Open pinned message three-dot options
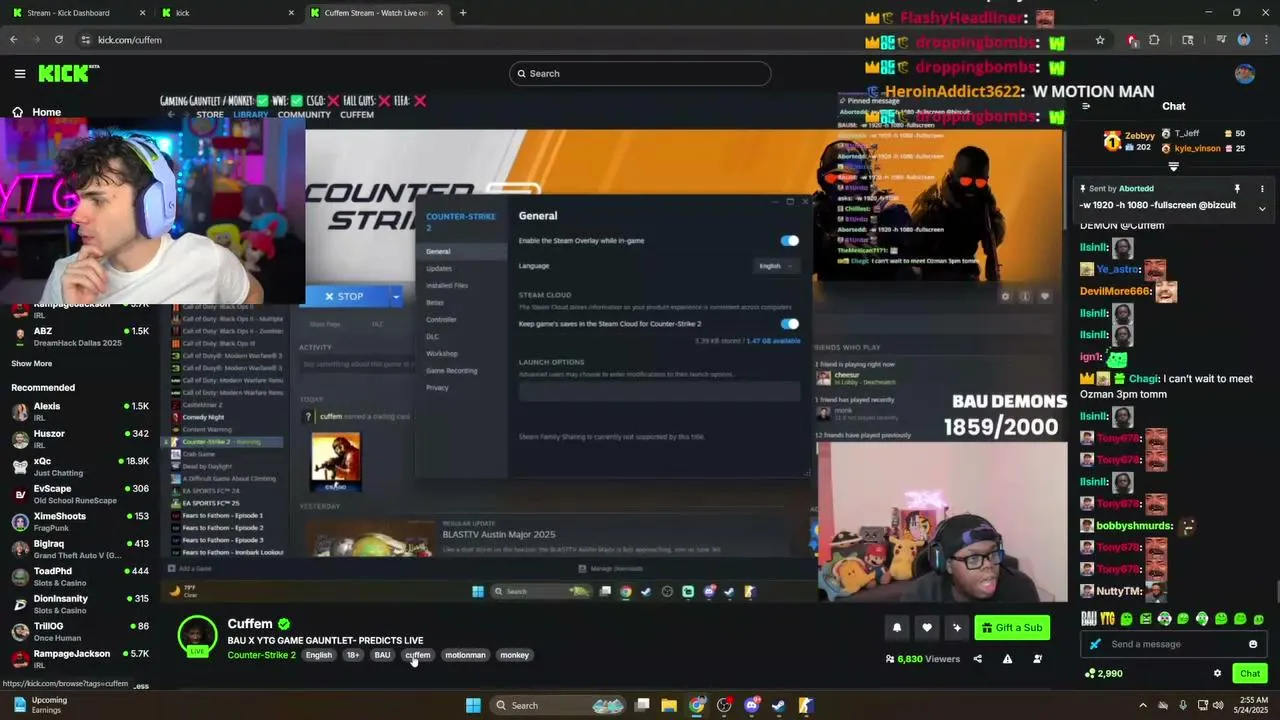1280x720 pixels. tap(1262, 189)
